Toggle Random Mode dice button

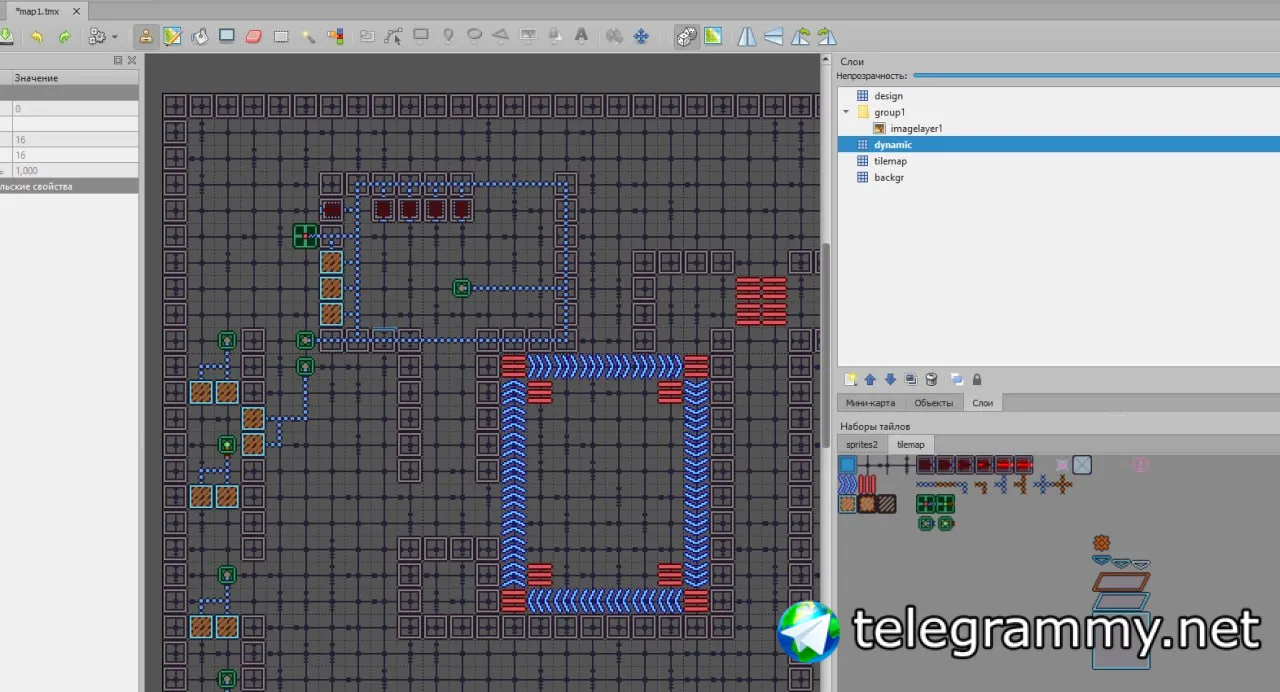686,37
